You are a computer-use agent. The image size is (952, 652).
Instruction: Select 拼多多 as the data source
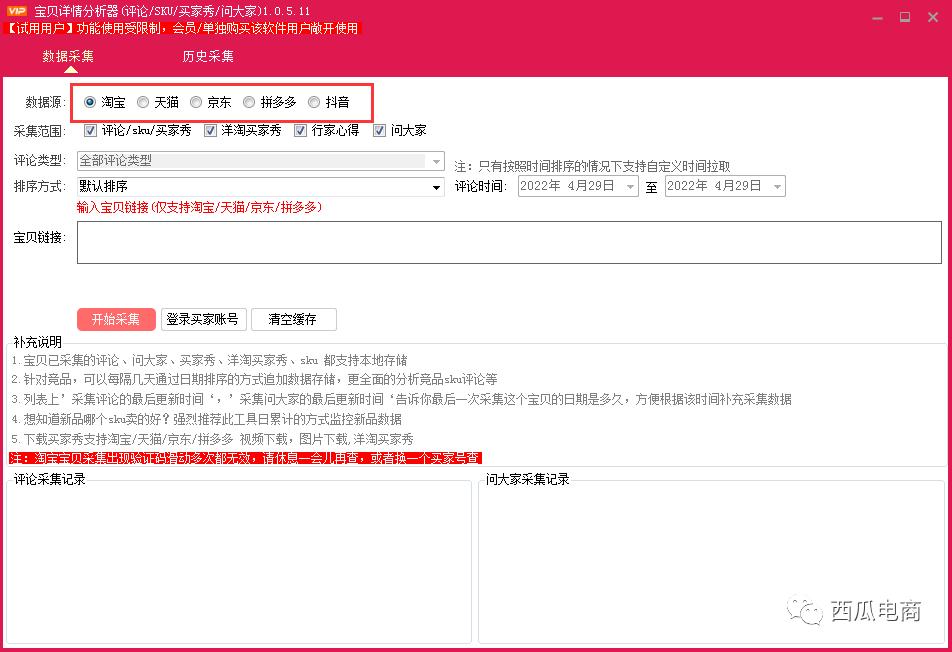tap(249, 102)
